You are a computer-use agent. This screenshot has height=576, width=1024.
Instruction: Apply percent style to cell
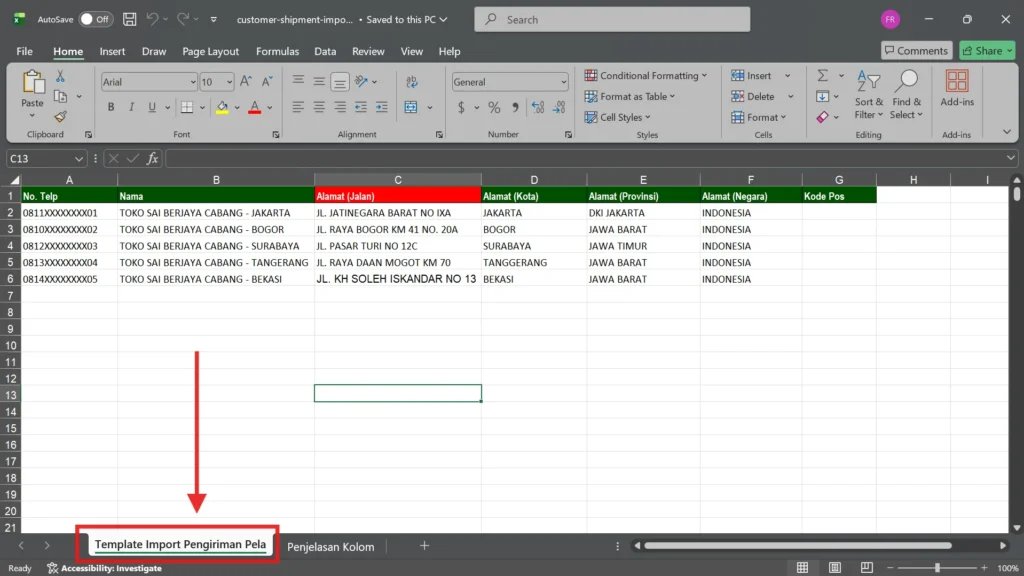coord(494,108)
